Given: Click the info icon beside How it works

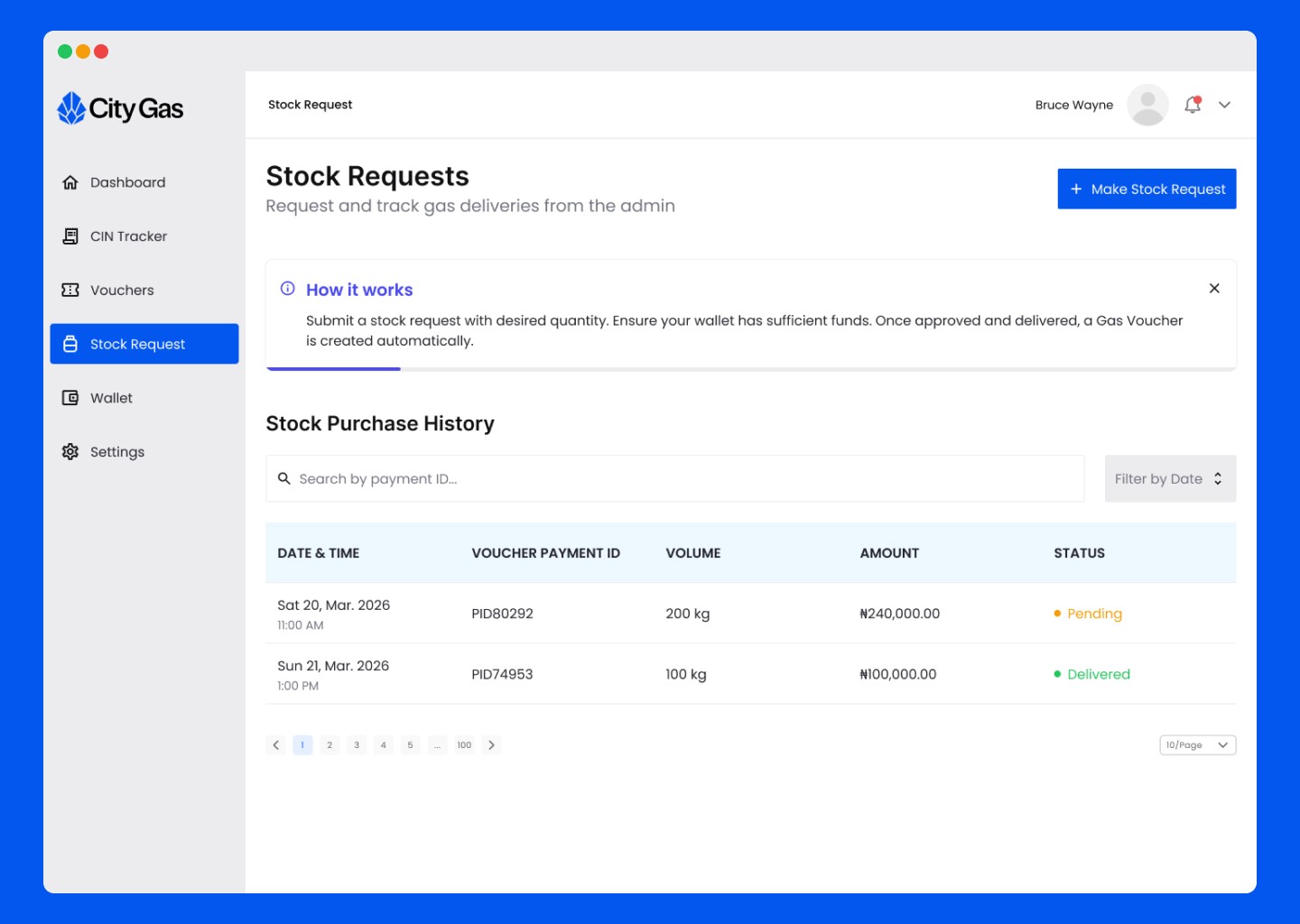Looking at the screenshot, I should (x=288, y=289).
